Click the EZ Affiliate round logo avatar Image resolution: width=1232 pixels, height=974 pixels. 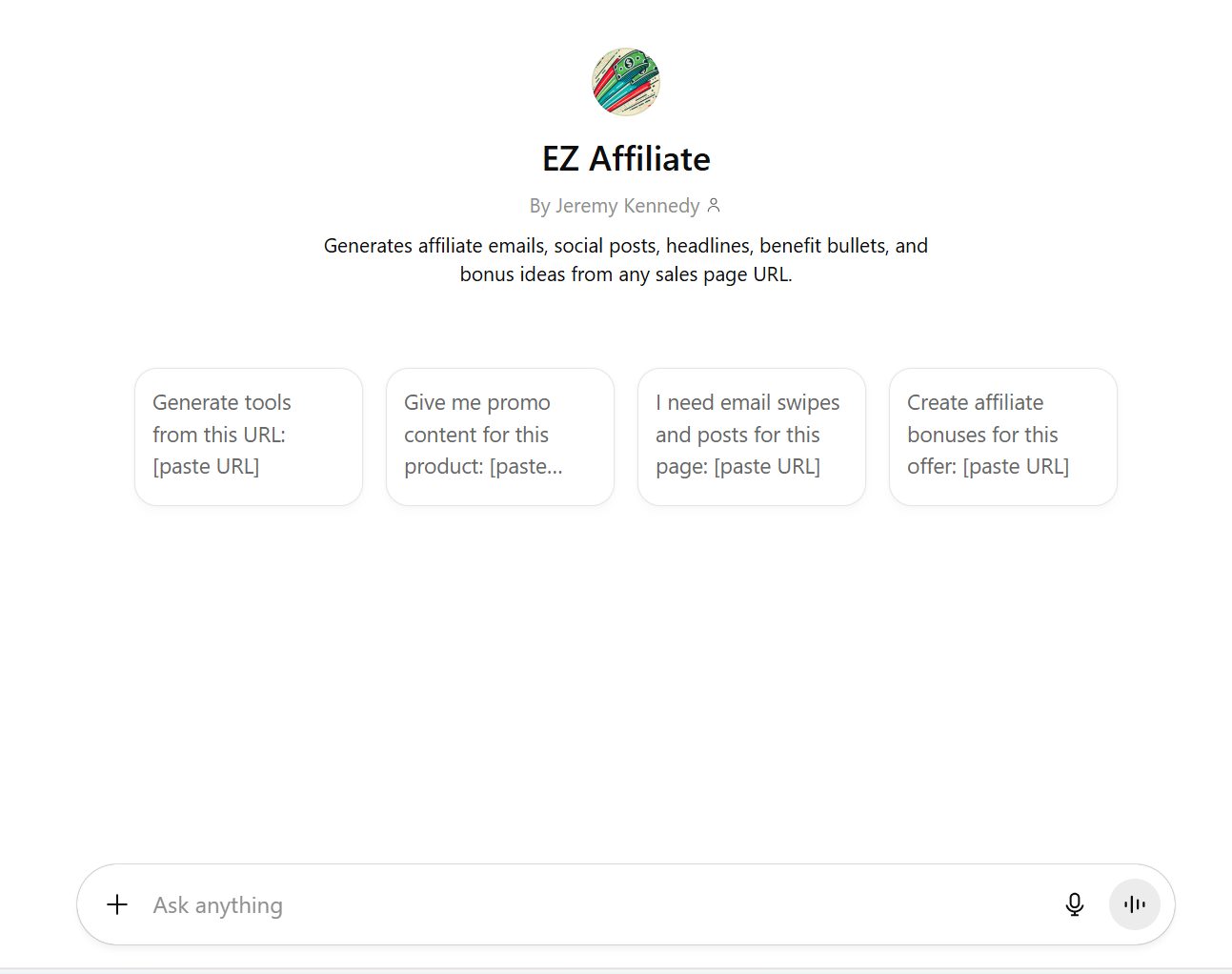tap(626, 82)
